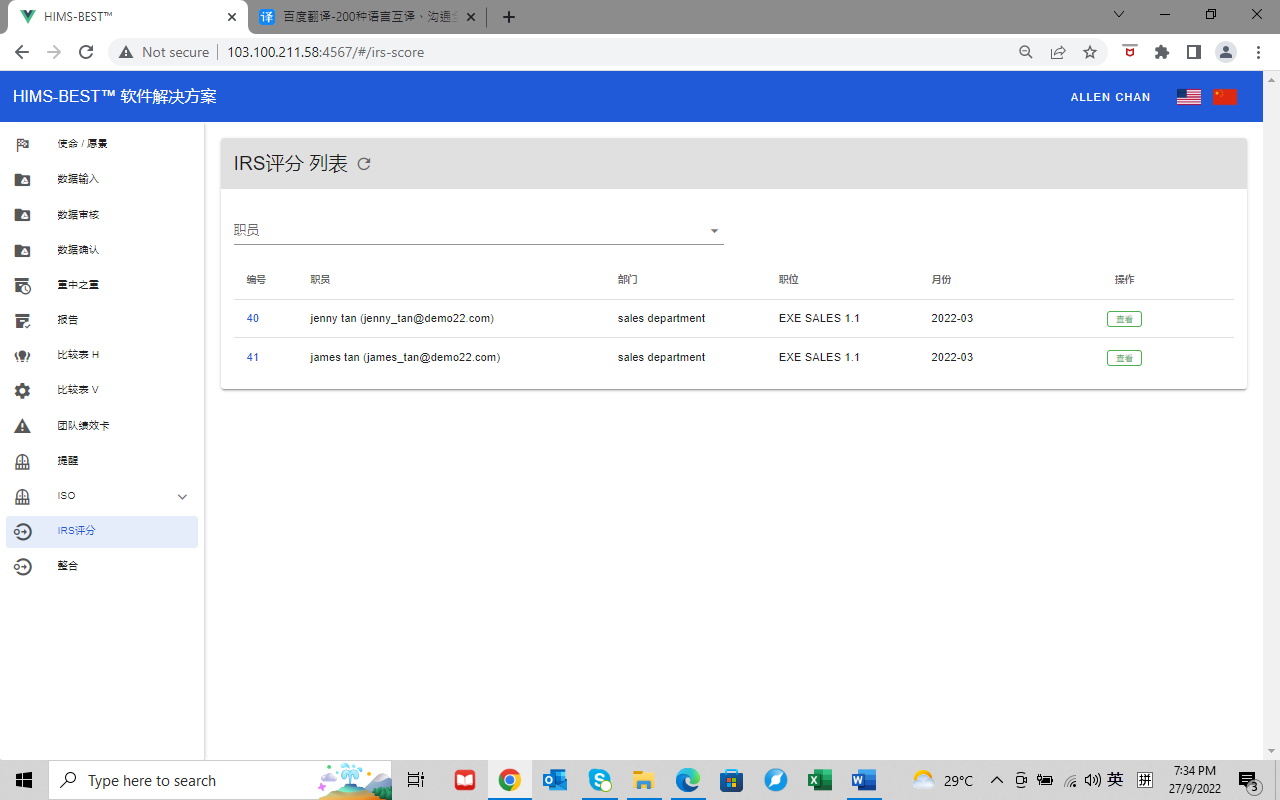Open Excel from the Windows taskbar
Image resolution: width=1280 pixels, height=800 pixels.
pyautogui.click(x=820, y=780)
